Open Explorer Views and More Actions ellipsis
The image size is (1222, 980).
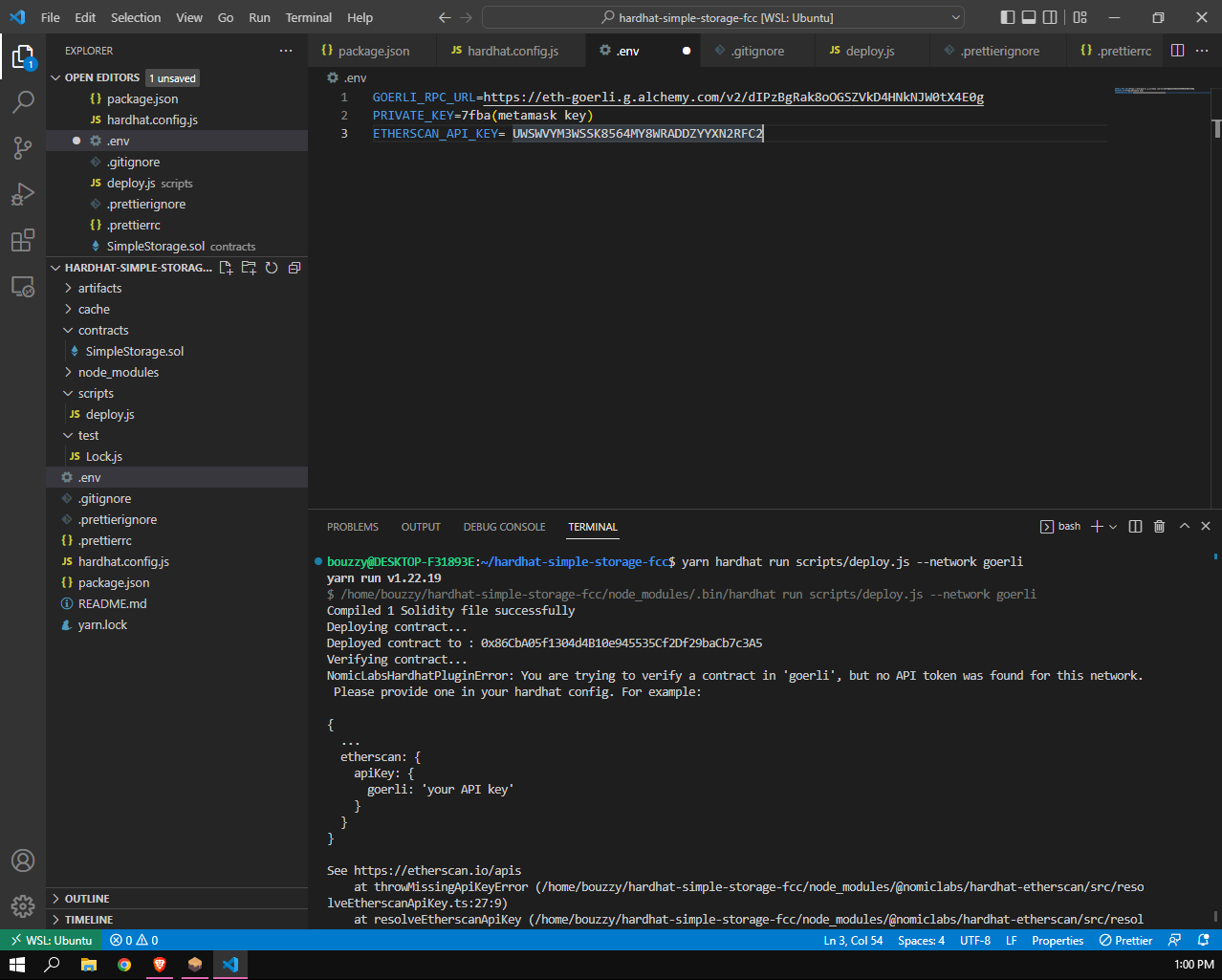286,51
